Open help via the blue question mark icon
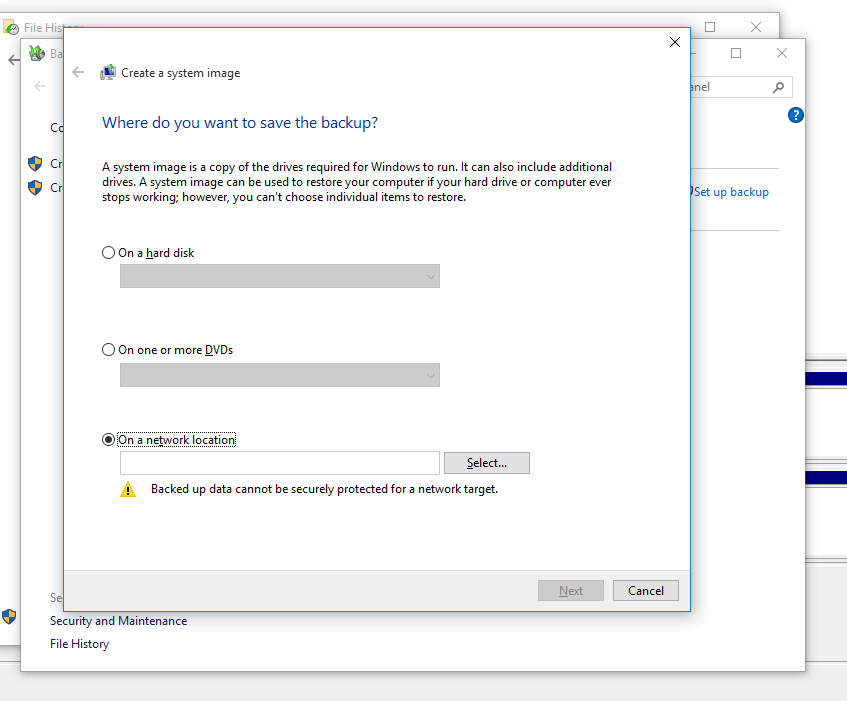The height and width of the screenshot is (701, 847). (x=796, y=115)
